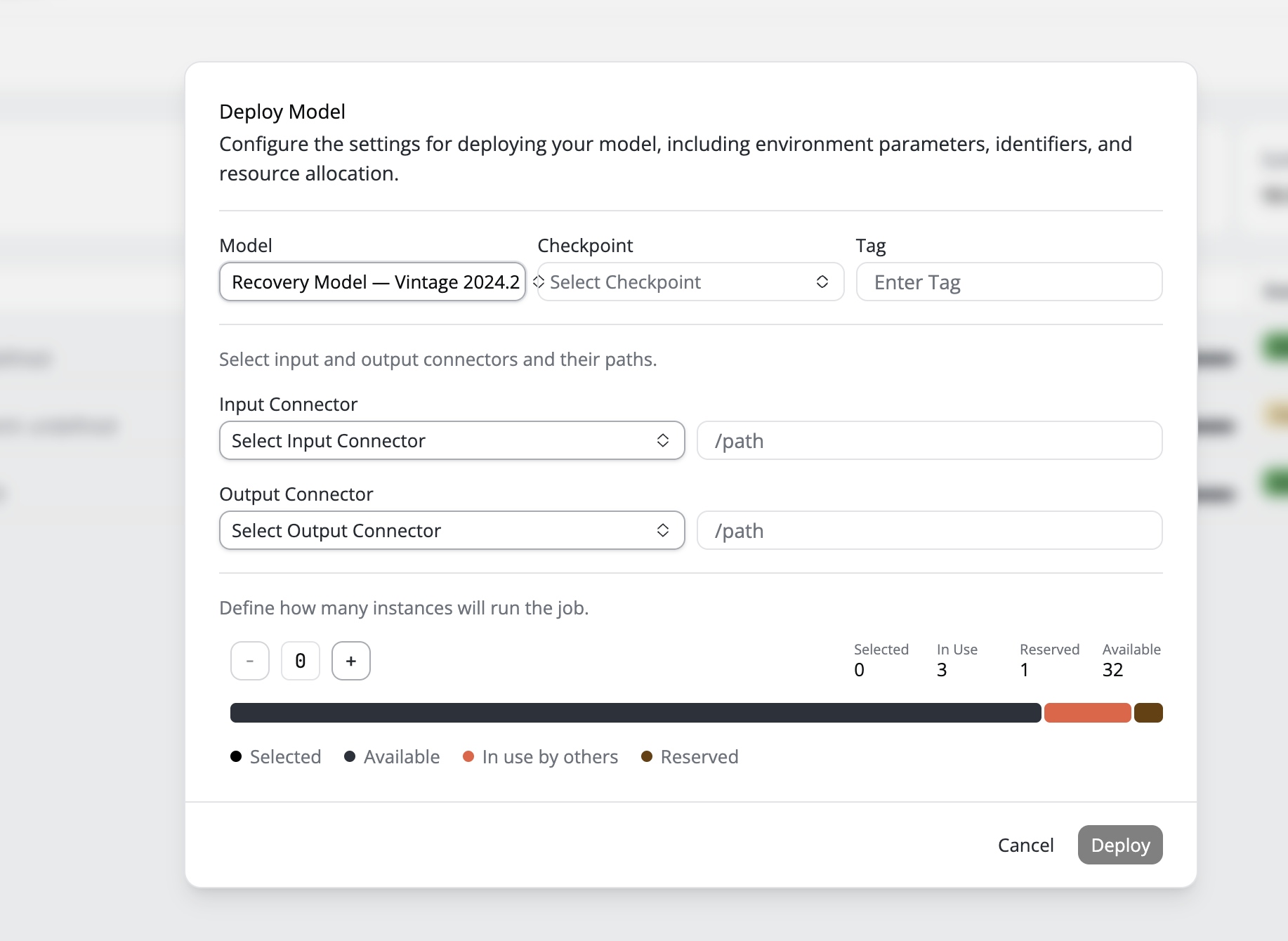Open the Select Input Connector dropdown
Viewport: 1288px width, 941px height.
pos(452,440)
